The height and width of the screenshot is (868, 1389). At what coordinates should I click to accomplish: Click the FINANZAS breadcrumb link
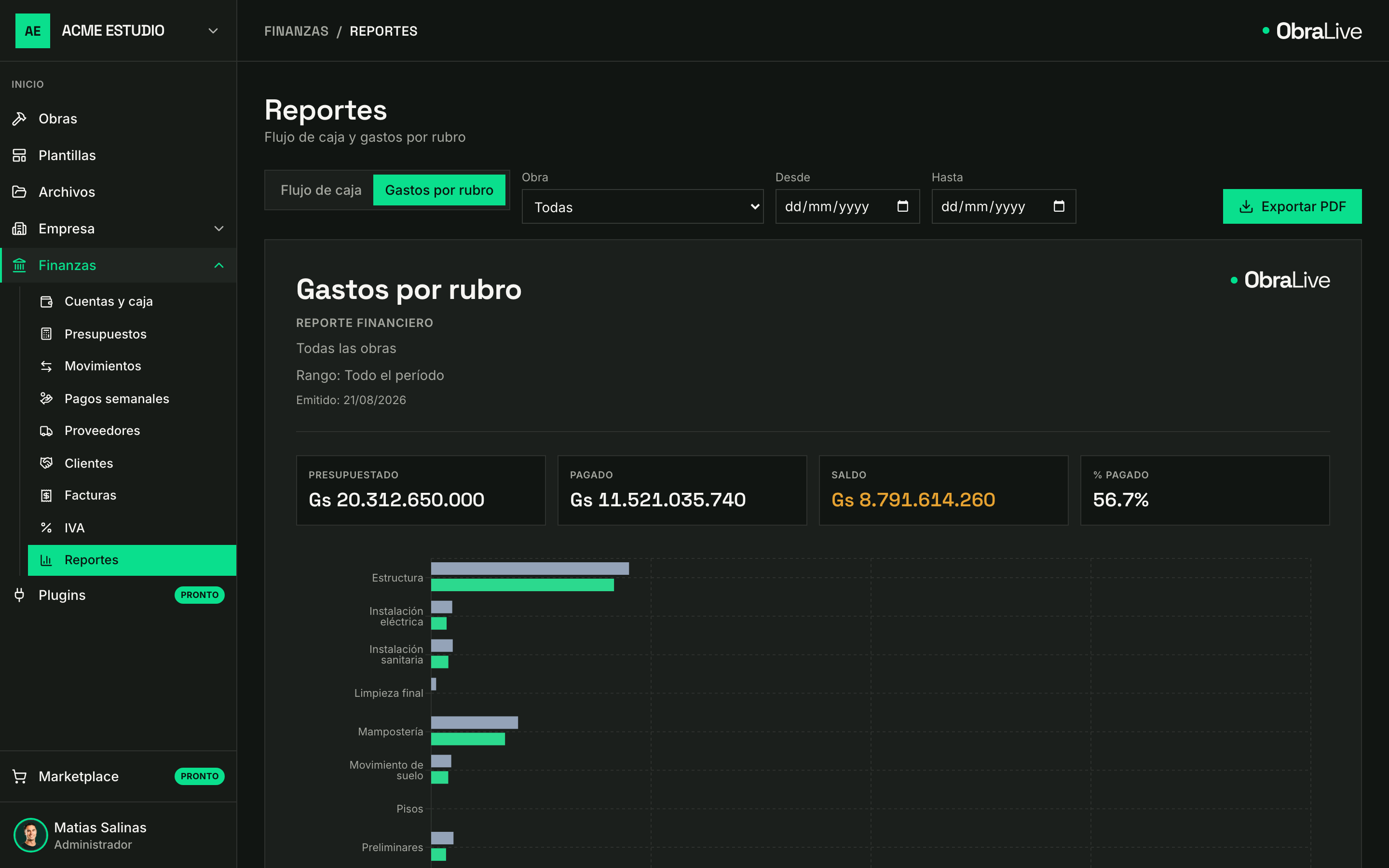tap(296, 31)
